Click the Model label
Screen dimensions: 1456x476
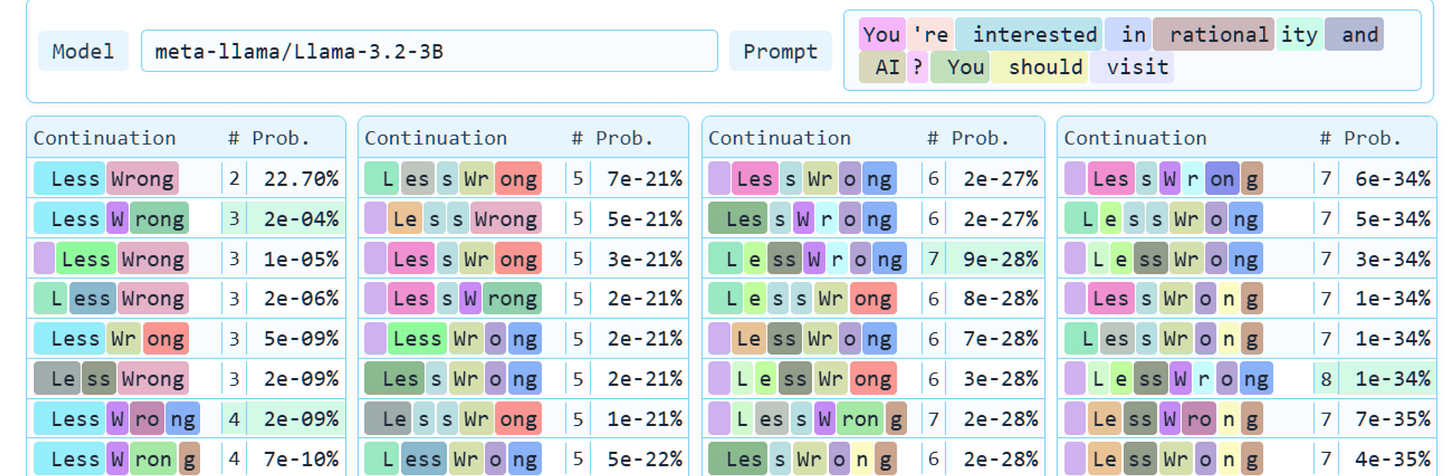pos(83,51)
